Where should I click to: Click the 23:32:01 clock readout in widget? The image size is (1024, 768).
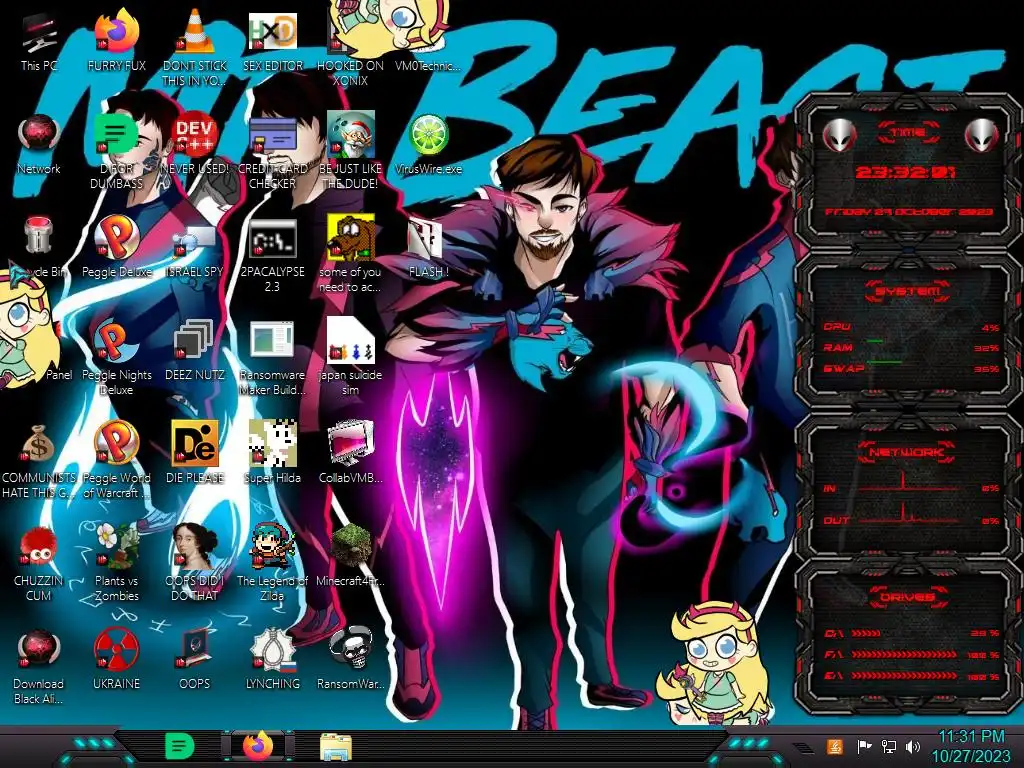click(906, 172)
